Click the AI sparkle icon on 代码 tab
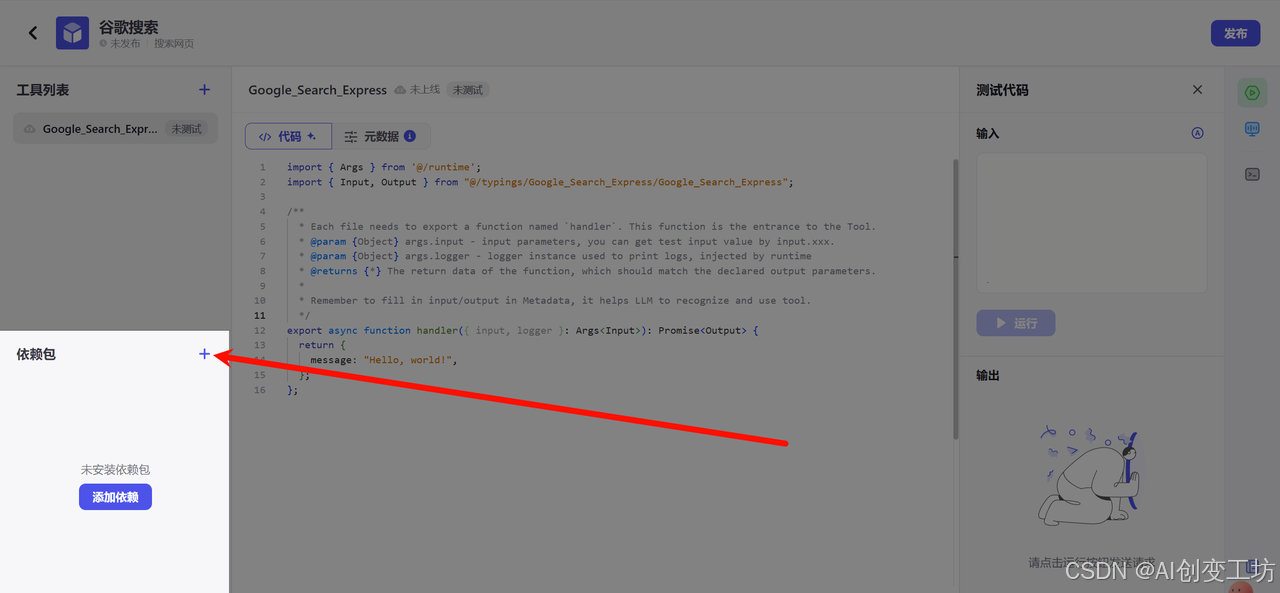 click(312, 136)
